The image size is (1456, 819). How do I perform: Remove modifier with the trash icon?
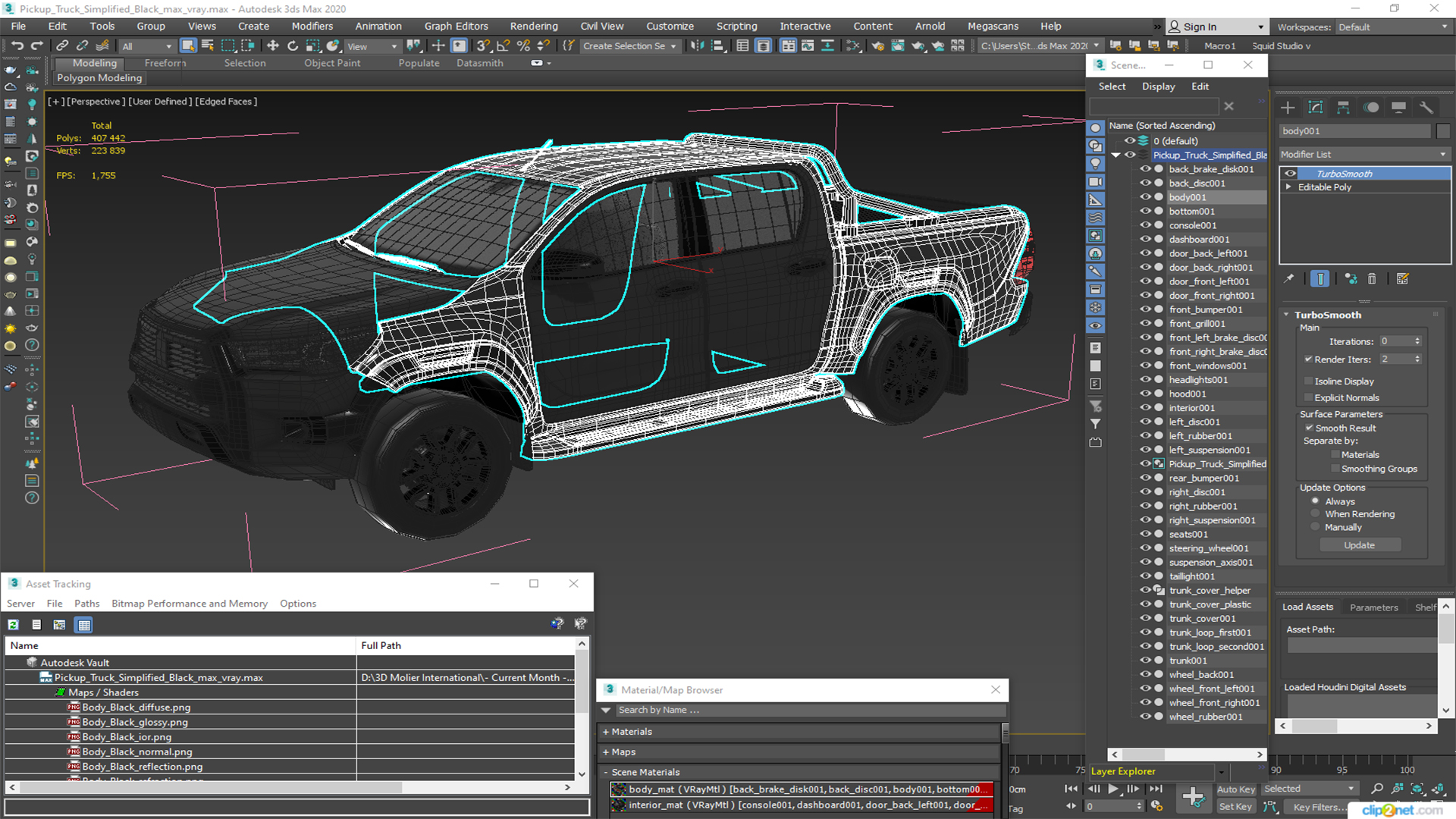(1372, 279)
